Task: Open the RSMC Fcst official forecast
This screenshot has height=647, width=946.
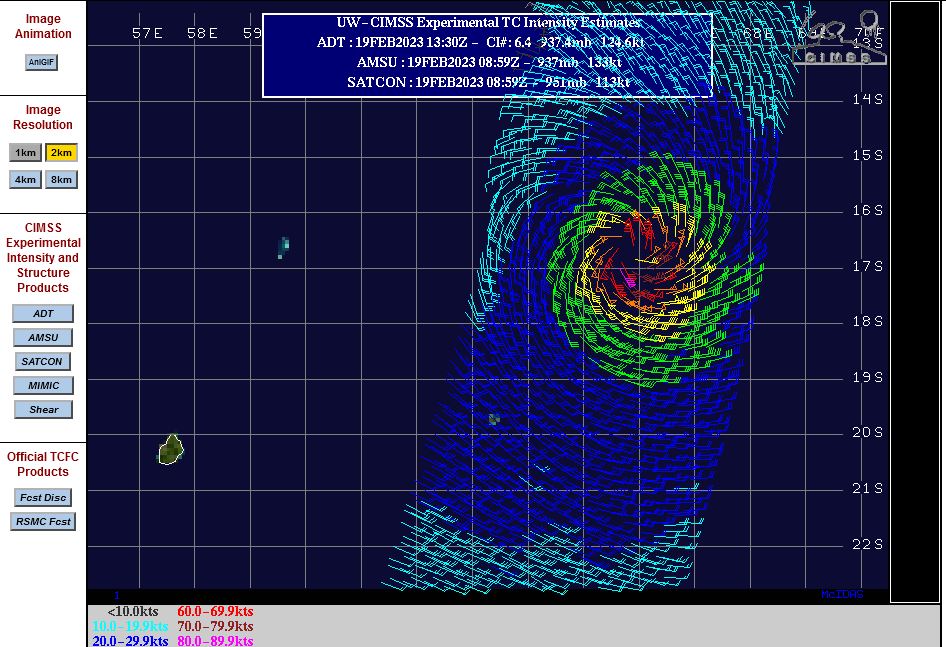Action: pos(43,522)
